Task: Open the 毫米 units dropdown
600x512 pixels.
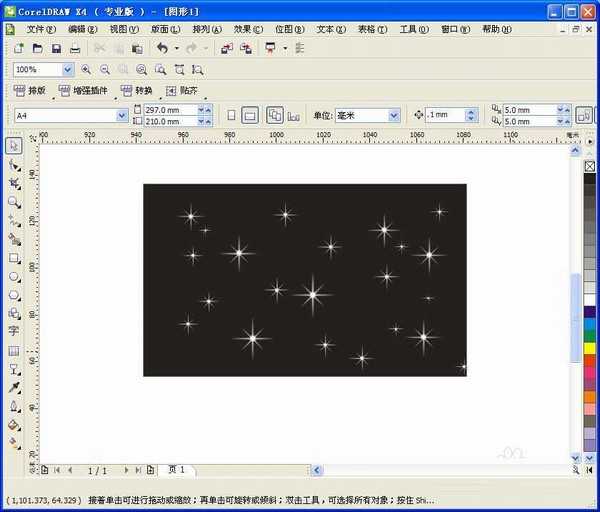Action: [393, 115]
